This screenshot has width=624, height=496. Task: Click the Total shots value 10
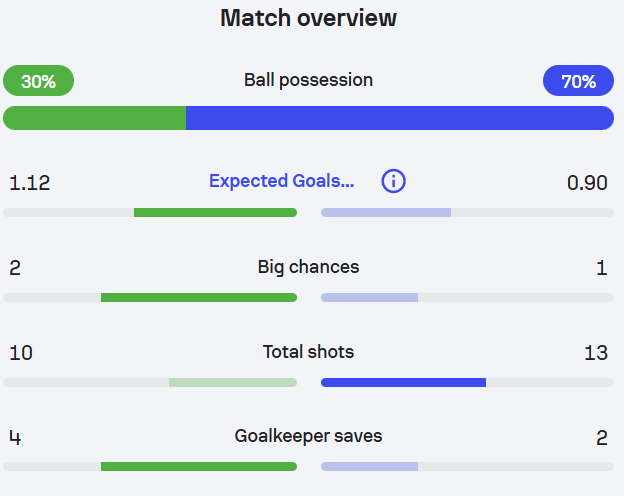click(x=21, y=352)
